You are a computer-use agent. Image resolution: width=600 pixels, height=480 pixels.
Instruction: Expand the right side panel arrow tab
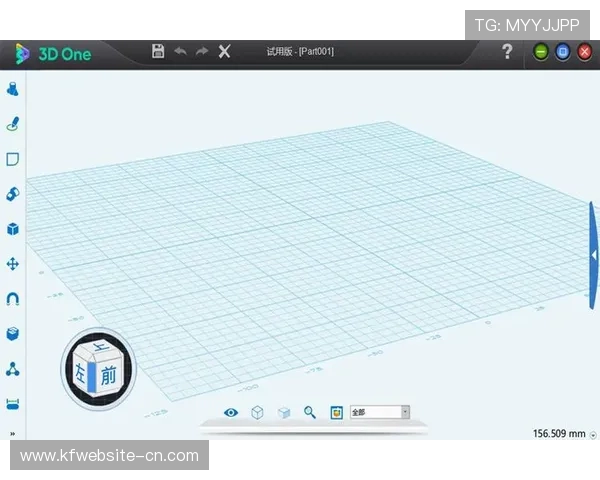pos(594,255)
